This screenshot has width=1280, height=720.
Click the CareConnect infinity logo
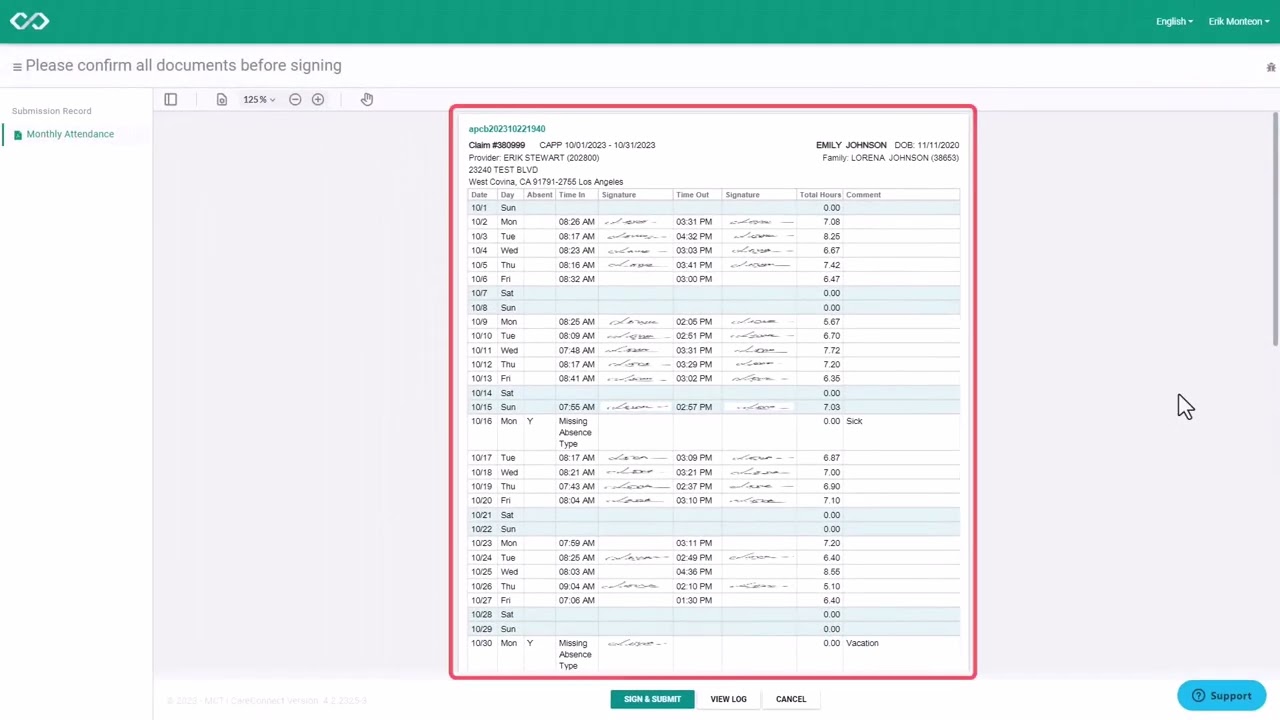pos(29,21)
